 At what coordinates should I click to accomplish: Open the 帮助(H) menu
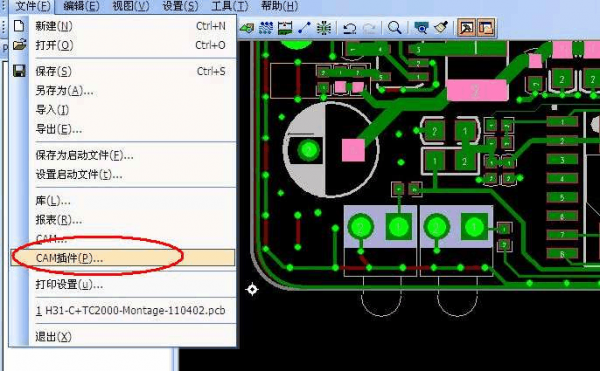point(279,6)
